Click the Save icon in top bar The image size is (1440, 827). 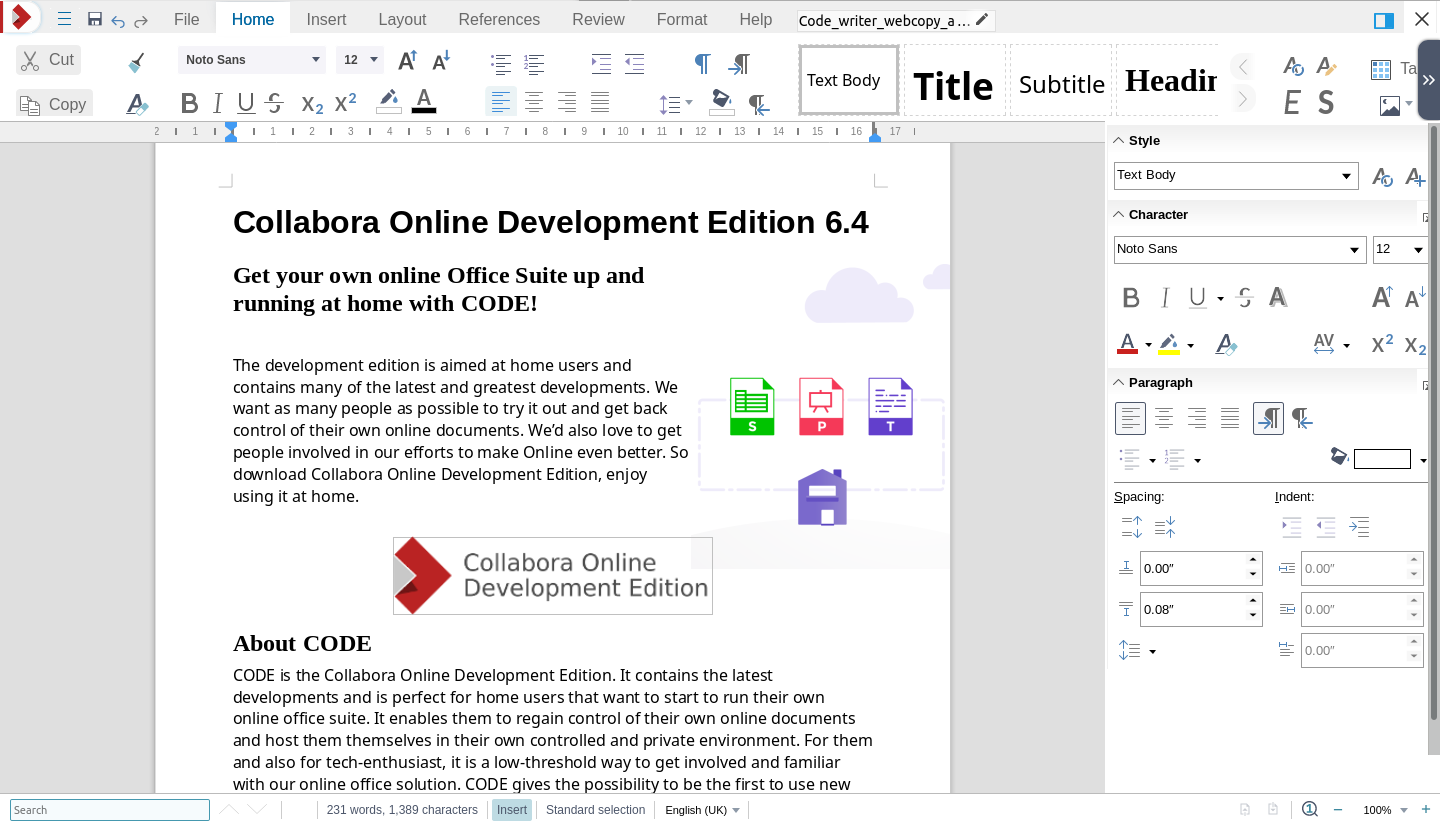tap(95, 20)
